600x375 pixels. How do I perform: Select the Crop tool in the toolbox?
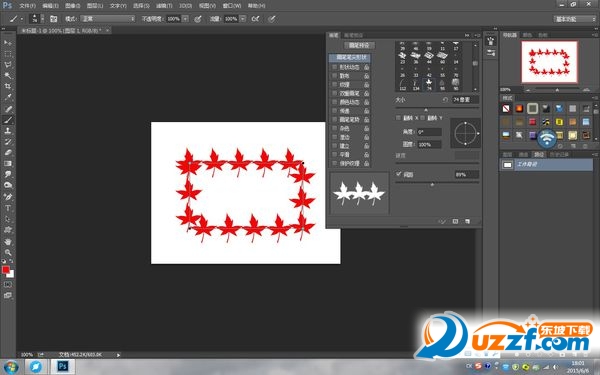tap(8, 86)
